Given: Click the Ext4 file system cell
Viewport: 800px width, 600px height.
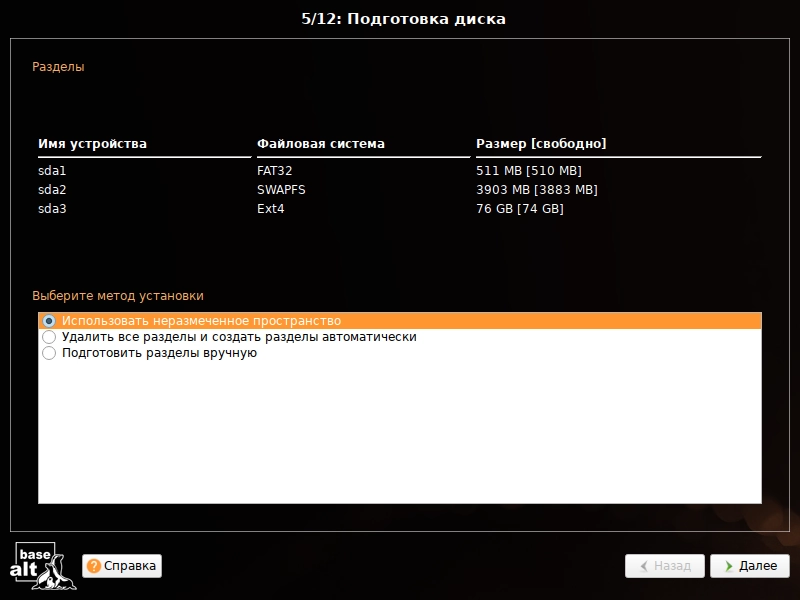Looking at the screenshot, I should tap(270, 209).
